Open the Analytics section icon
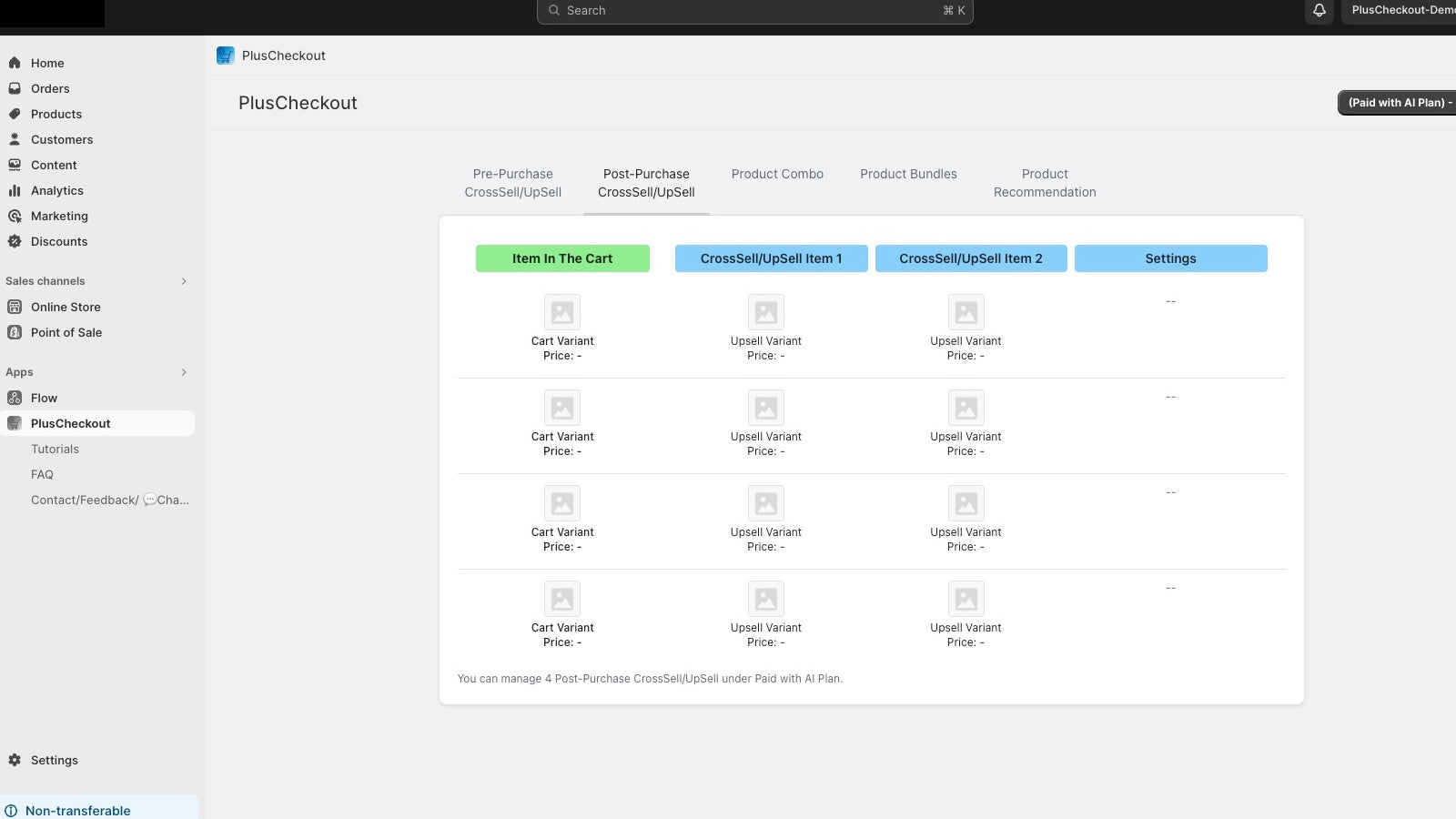This screenshot has width=1456, height=819. tap(15, 190)
